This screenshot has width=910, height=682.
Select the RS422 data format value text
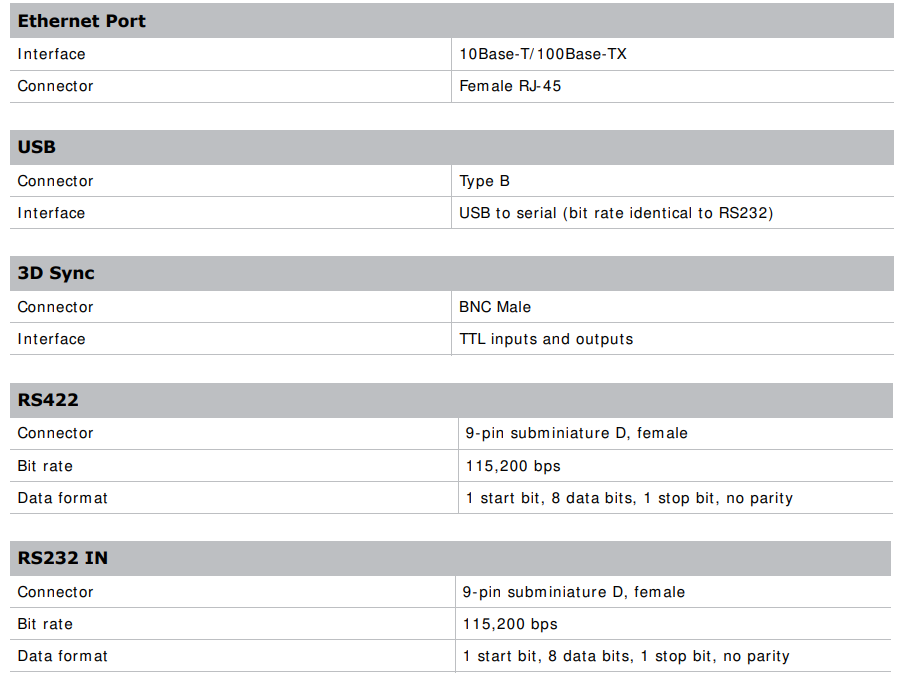(x=629, y=498)
